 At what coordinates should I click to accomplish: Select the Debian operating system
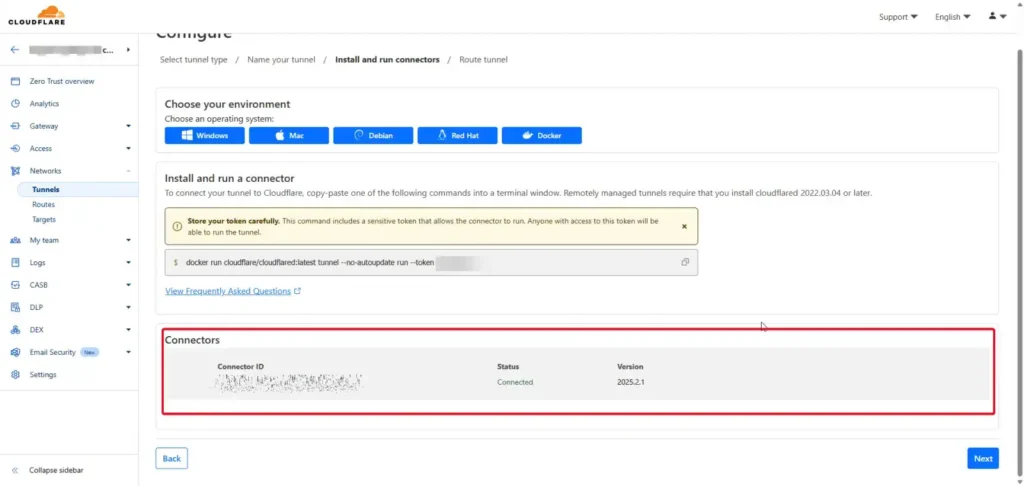[373, 136]
